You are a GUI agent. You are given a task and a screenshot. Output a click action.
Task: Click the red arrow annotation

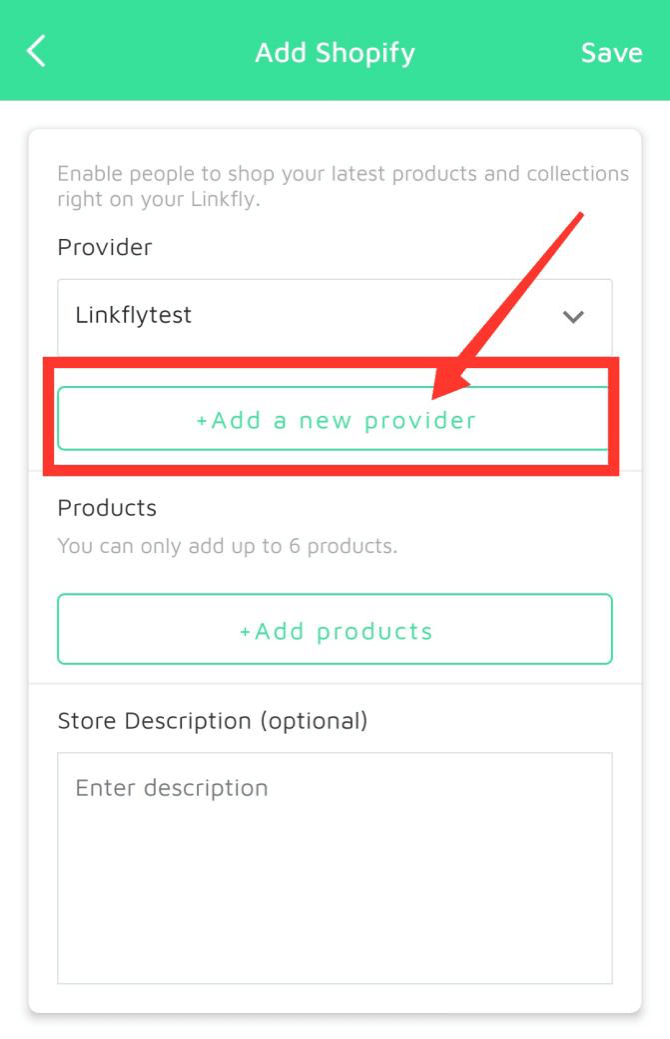pos(508,305)
